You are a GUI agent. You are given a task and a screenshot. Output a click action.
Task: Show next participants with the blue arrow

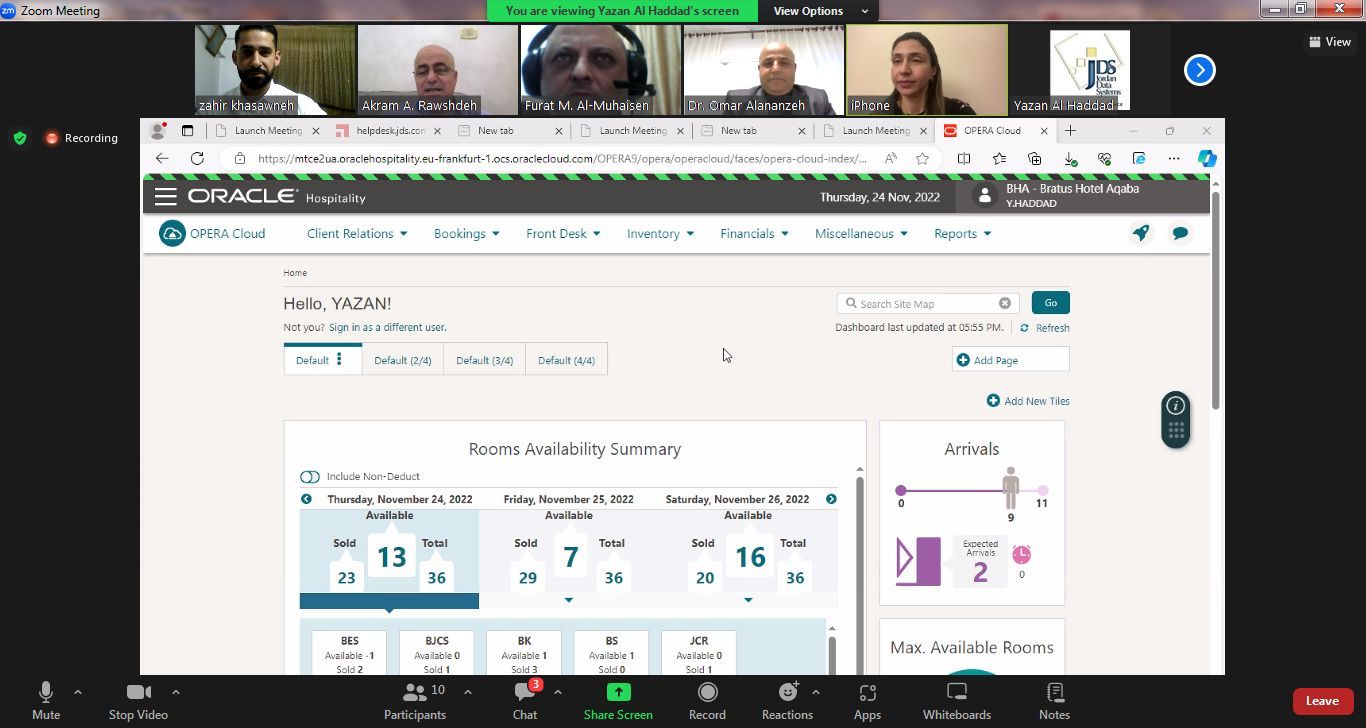point(1199,70)
